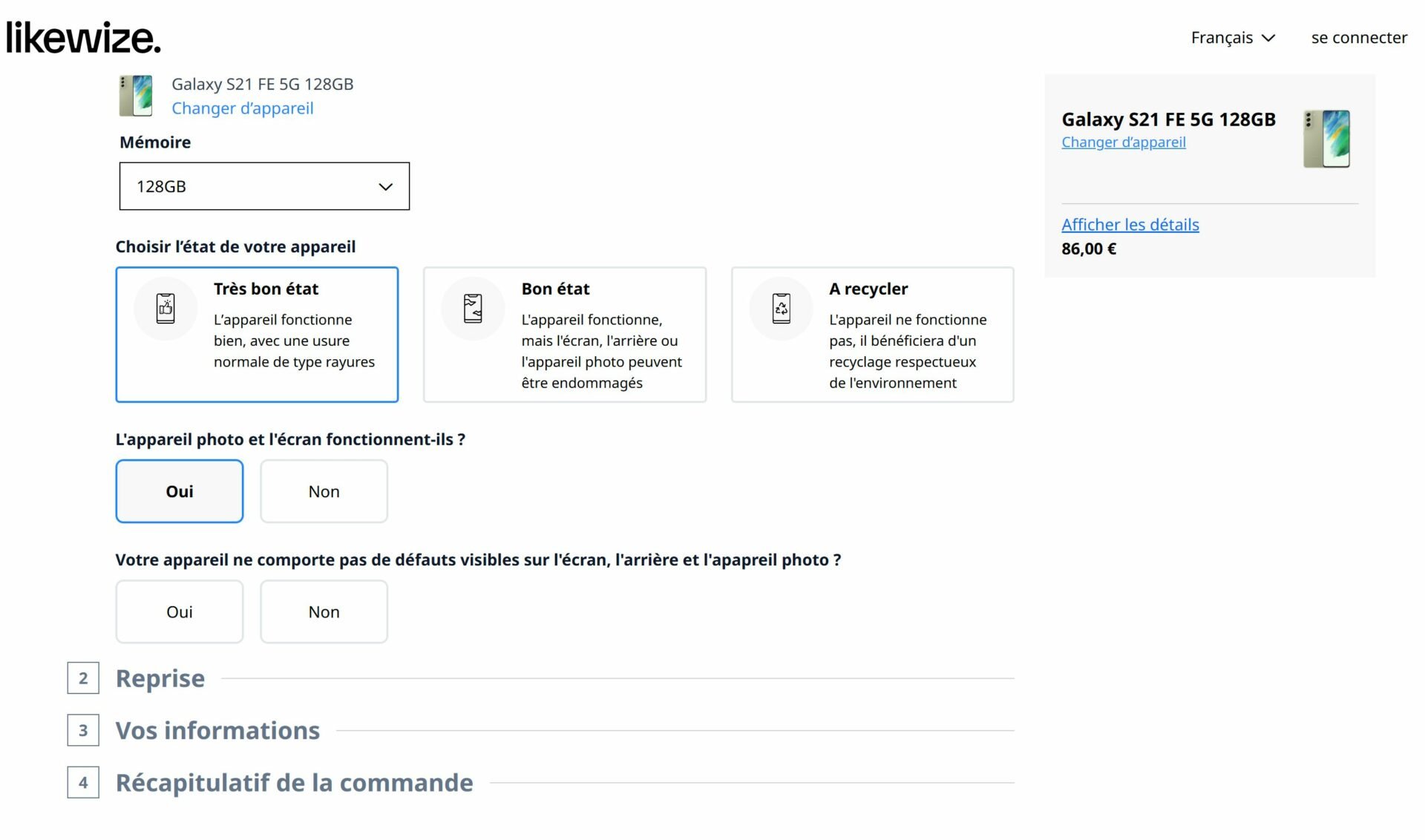Viewport: 1425px width, 840px height.
Task: Click the likewize logo
Action: click(83, 37)
